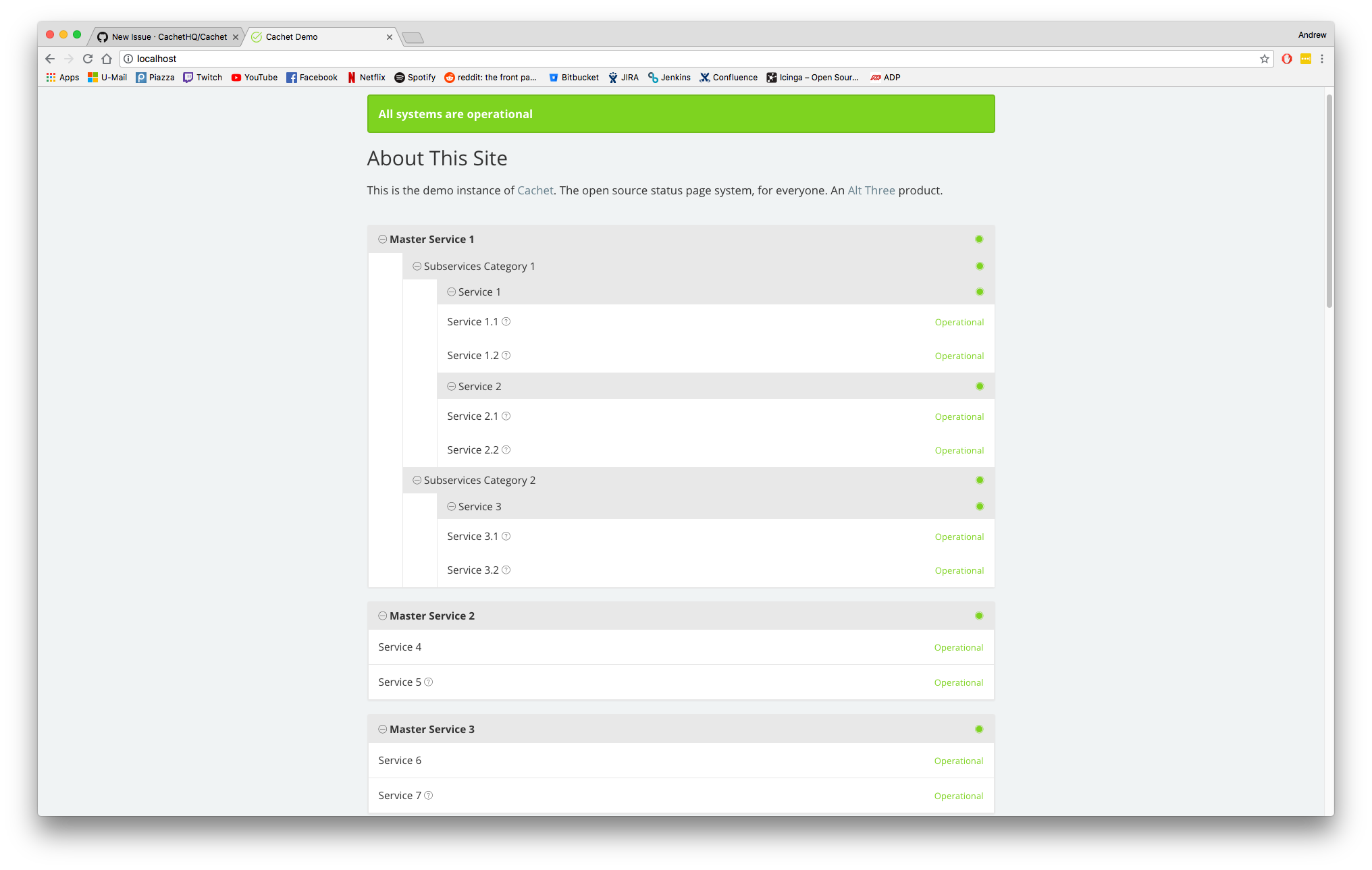Click the tooltip icon next to Service 5

pyautogui.click(x=429, y=682)
